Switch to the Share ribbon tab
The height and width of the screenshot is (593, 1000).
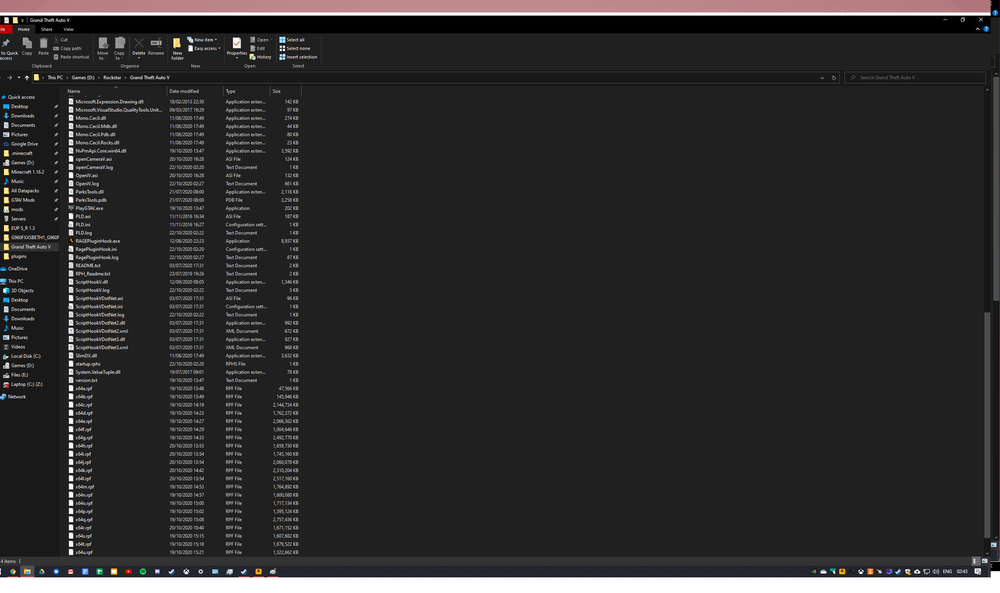coord(47,29)
